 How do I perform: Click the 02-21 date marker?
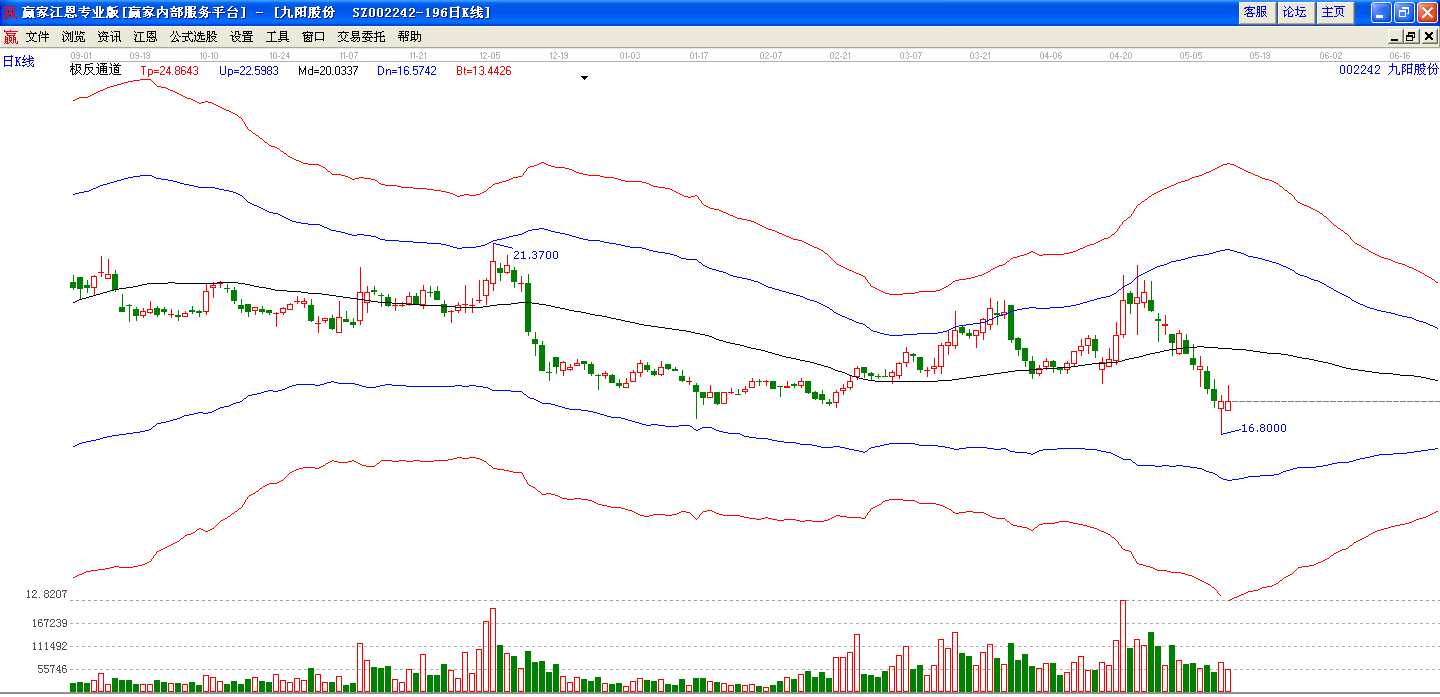click(840, 56)
